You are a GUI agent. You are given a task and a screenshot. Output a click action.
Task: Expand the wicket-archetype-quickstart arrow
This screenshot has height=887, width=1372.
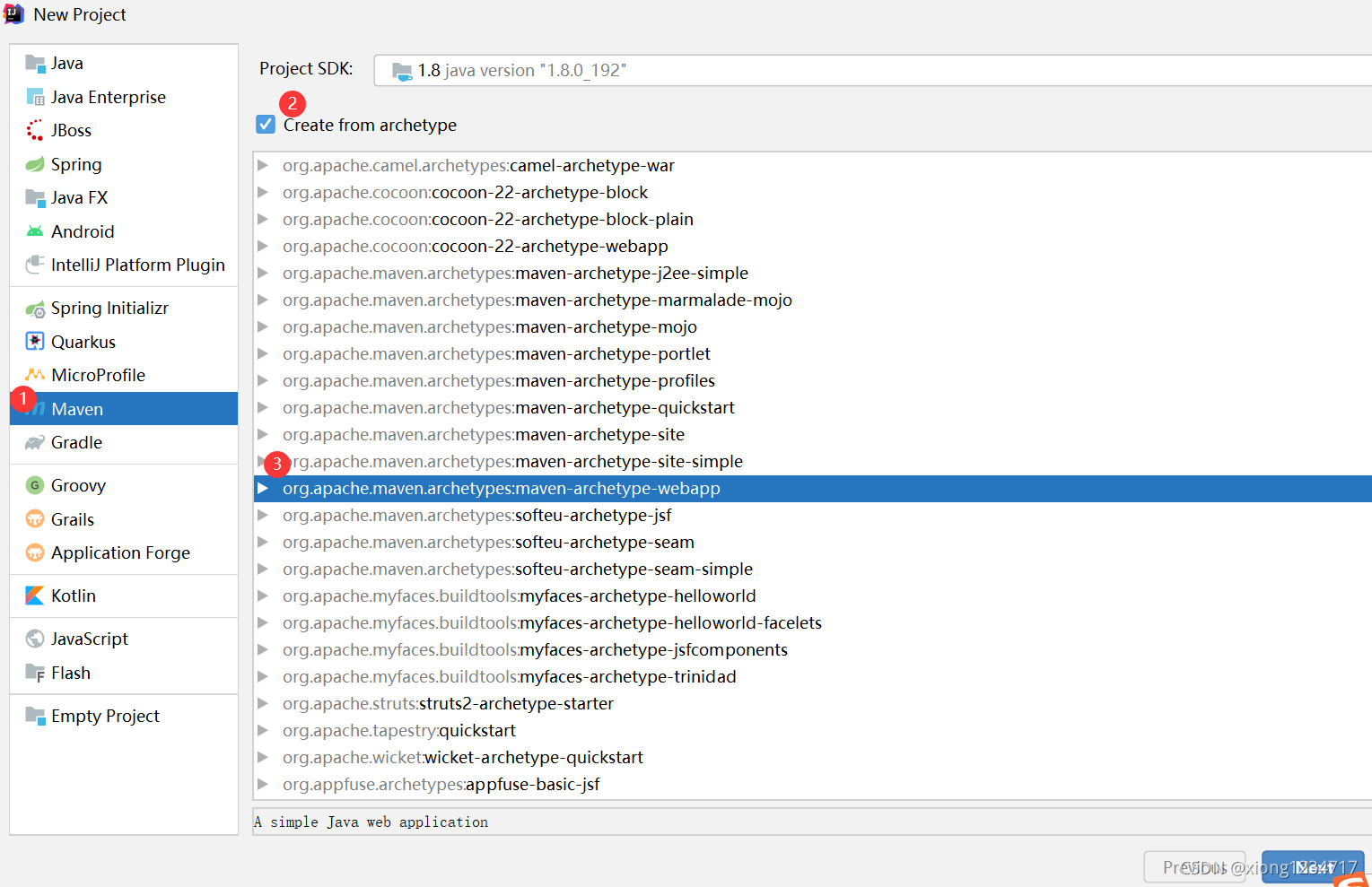(x=263, y=757)
